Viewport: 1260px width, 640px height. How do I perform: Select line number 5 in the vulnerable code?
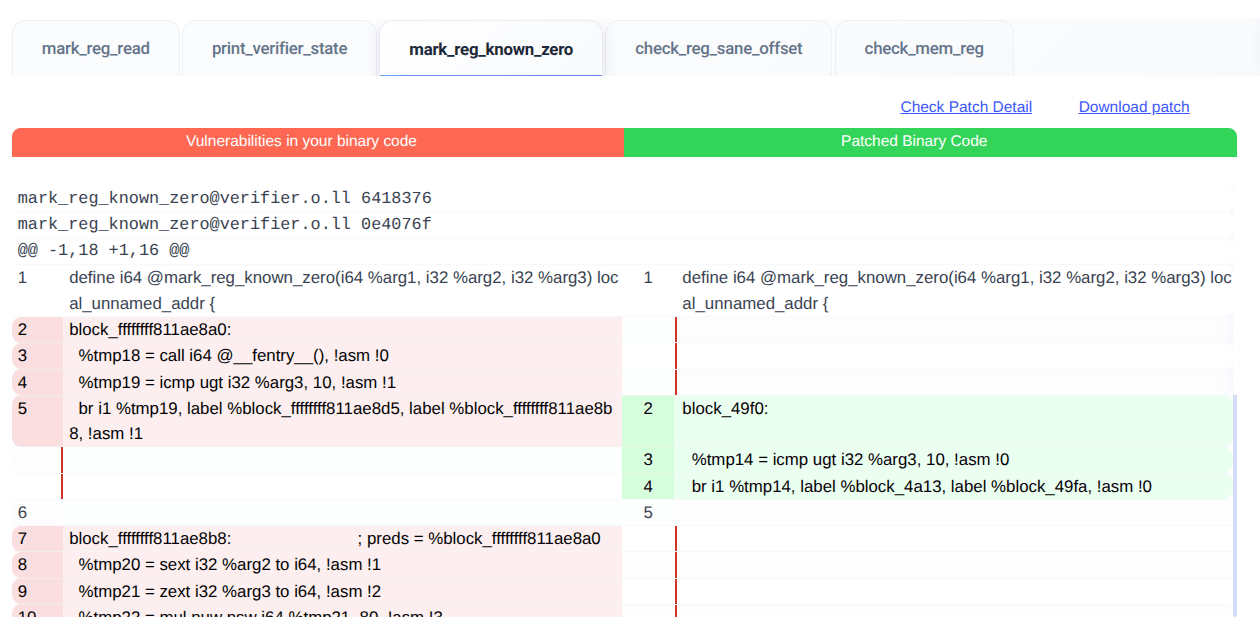point(23,408)
